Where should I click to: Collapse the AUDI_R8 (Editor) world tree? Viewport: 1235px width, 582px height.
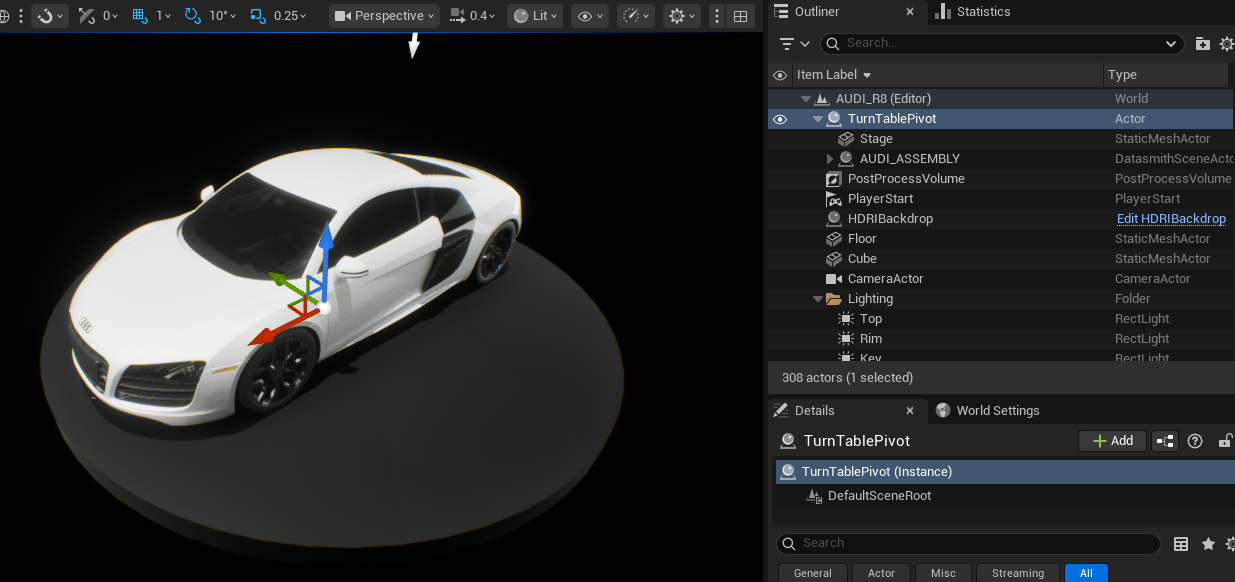pyautogui.click(x=806, y=99)
